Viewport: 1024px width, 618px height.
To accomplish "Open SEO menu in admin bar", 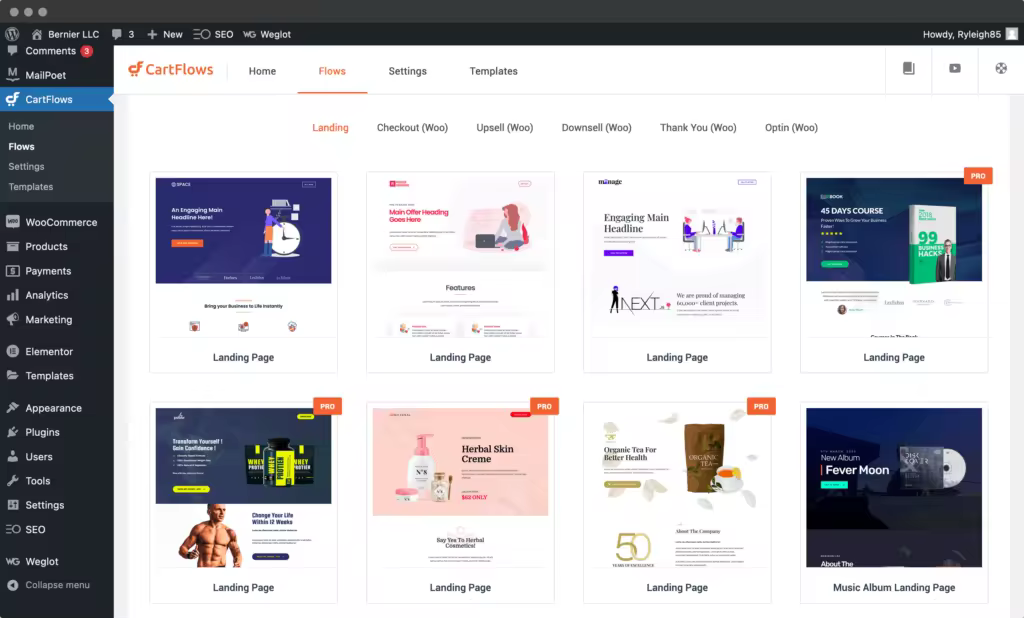I will [213, 34].
